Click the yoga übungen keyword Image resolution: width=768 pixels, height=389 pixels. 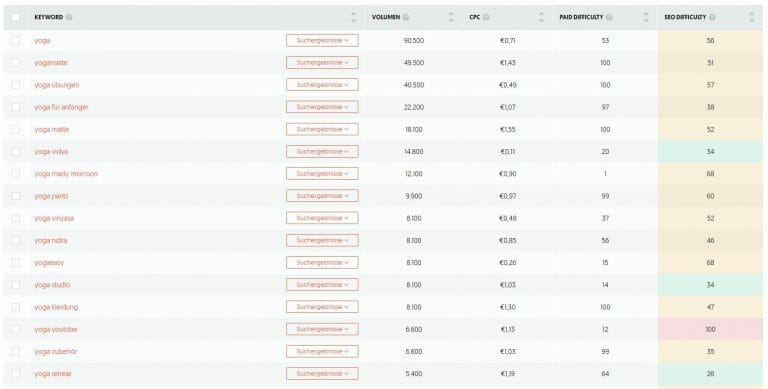coord(57,85)
